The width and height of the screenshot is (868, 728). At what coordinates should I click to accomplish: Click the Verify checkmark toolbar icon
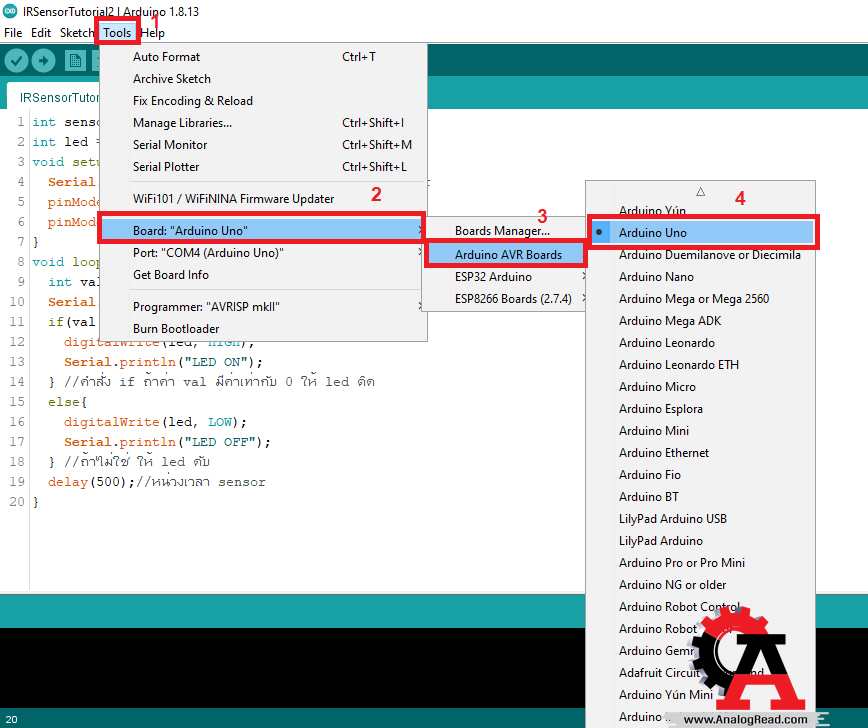click(17, 60)
